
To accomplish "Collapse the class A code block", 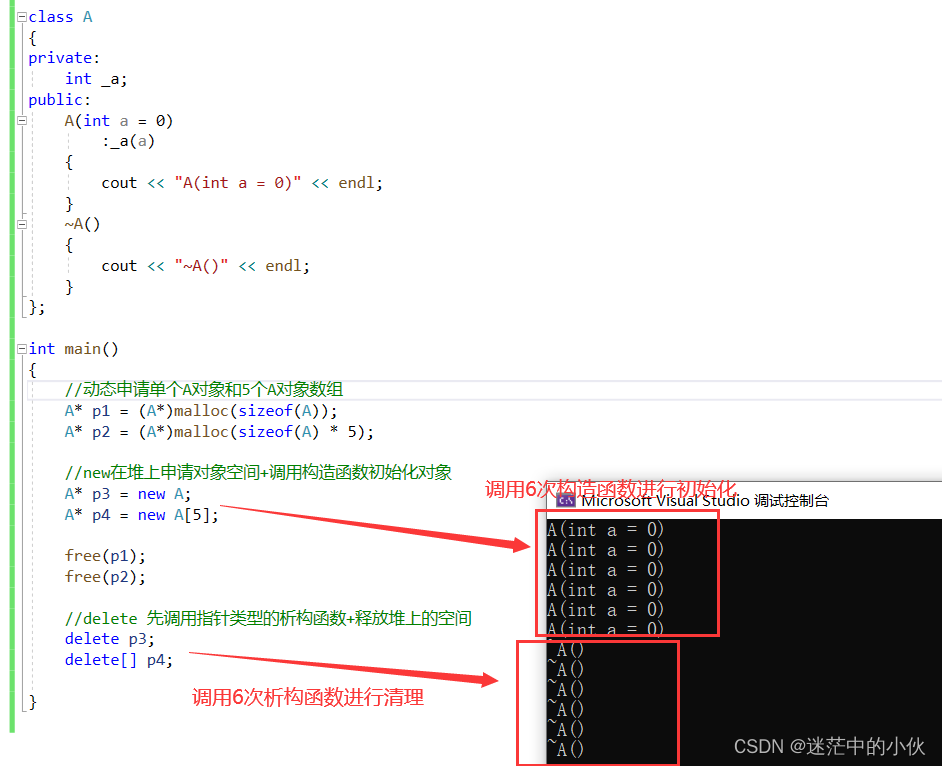I will point(22,17).
